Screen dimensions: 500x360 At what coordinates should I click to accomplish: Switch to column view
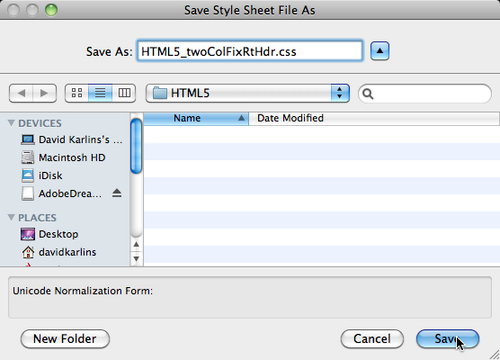(124, 93)
